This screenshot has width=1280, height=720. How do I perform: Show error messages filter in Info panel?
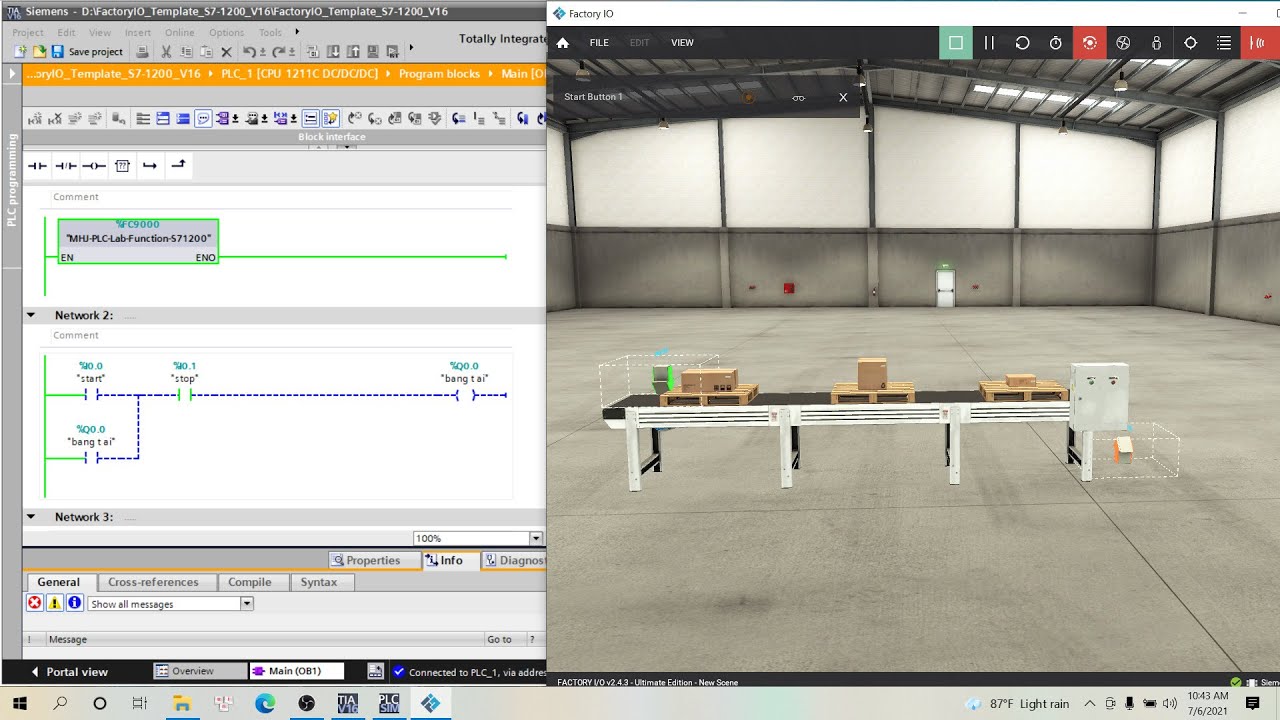coord(34,603)
